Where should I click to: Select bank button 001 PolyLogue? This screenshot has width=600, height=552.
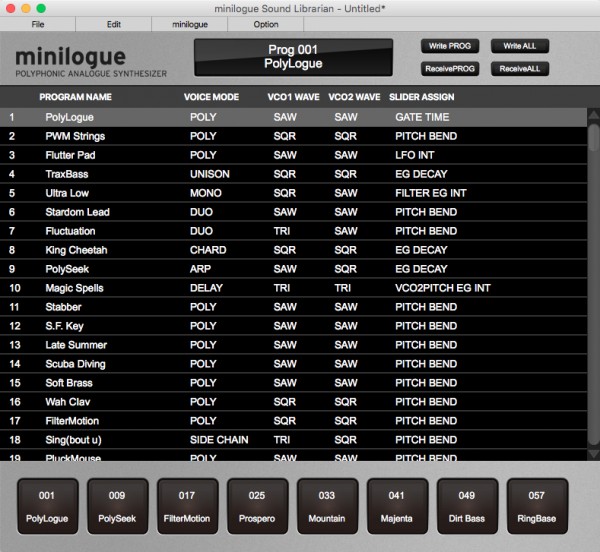[47, 506]
